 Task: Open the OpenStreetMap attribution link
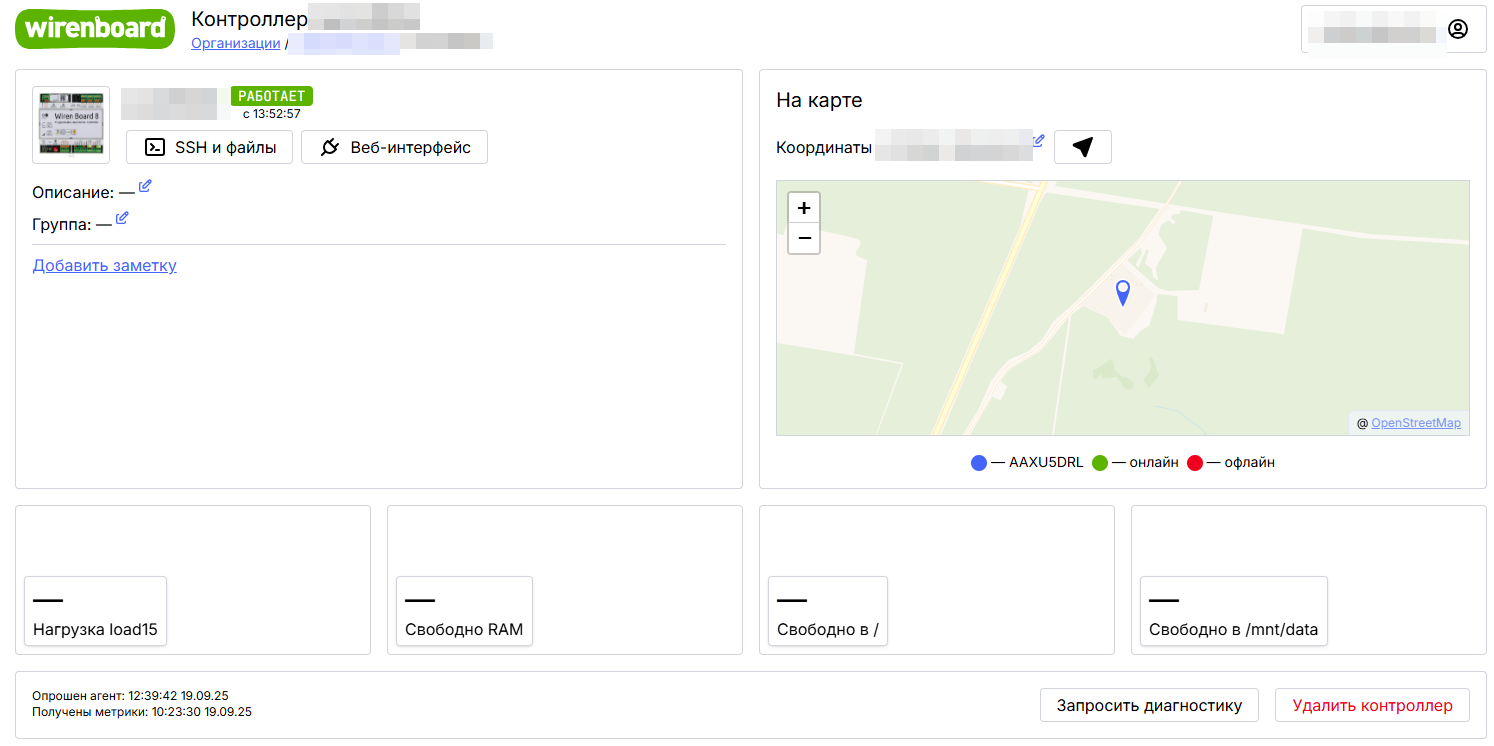(x=1415, y=423)
